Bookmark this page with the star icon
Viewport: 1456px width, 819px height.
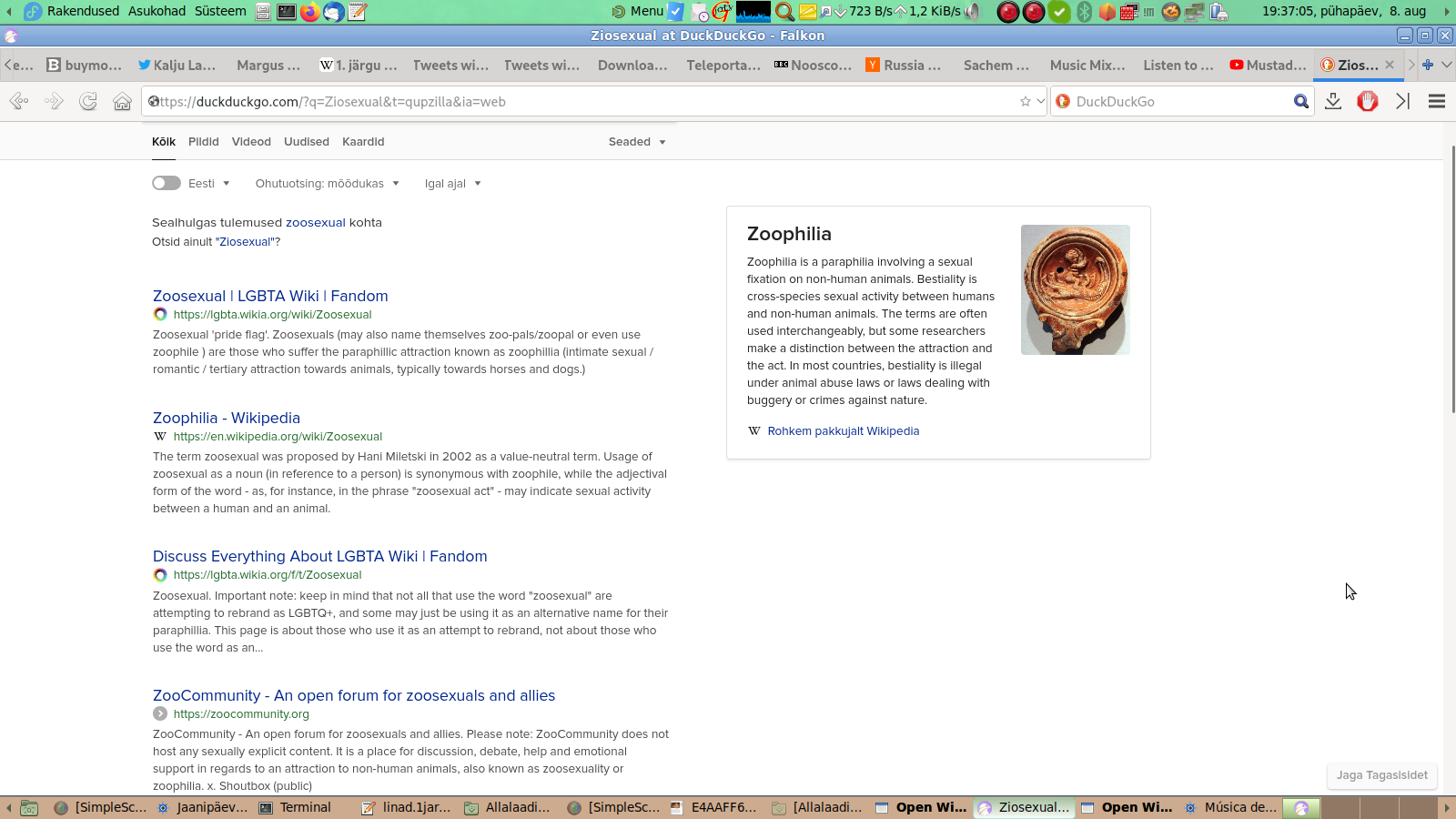[1026, 101]
